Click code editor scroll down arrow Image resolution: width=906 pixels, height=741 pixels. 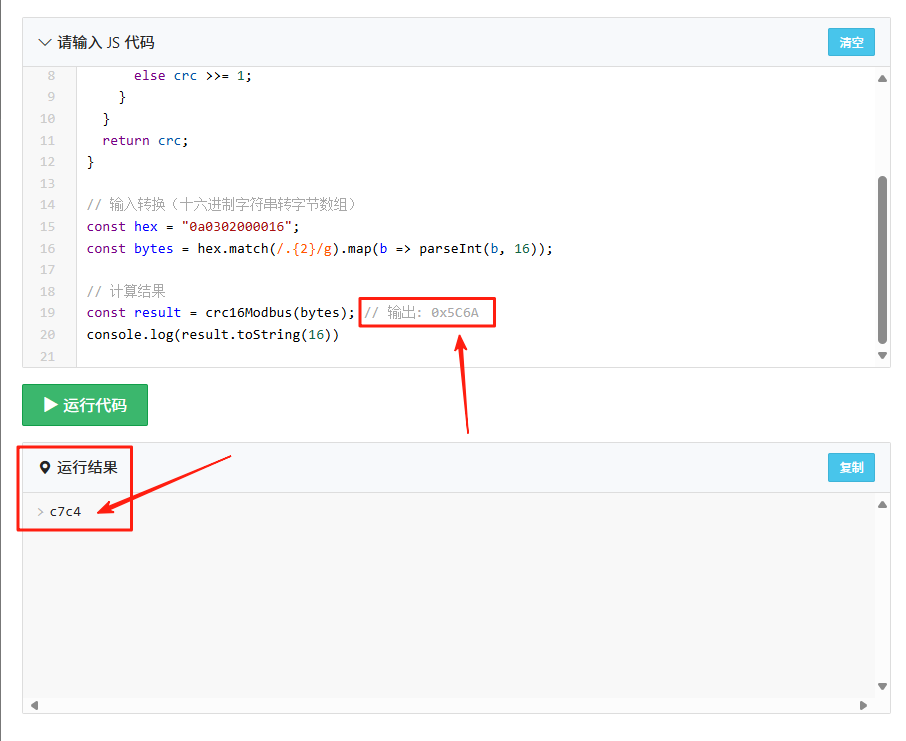coord(882,355)
